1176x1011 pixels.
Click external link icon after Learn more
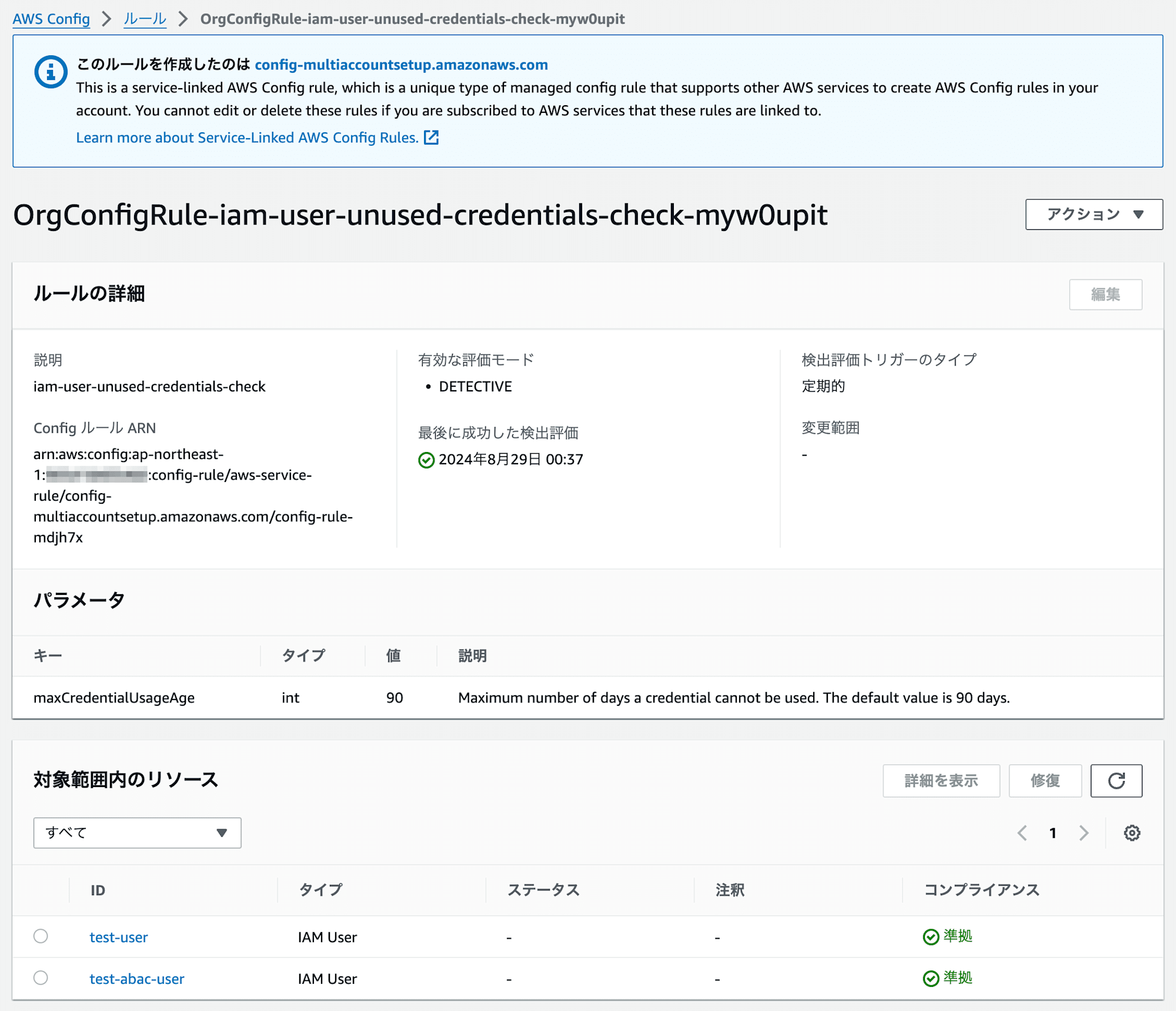[432, 138]
